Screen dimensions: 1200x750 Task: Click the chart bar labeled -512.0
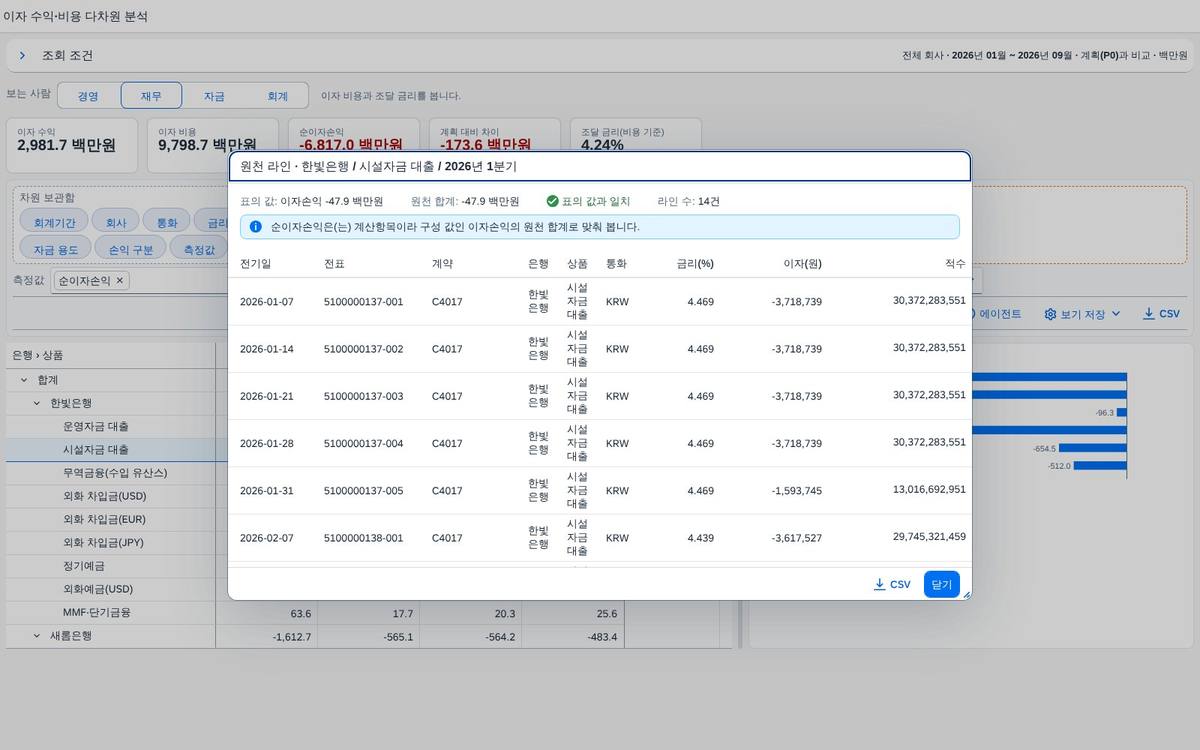tap(1100, 466)
